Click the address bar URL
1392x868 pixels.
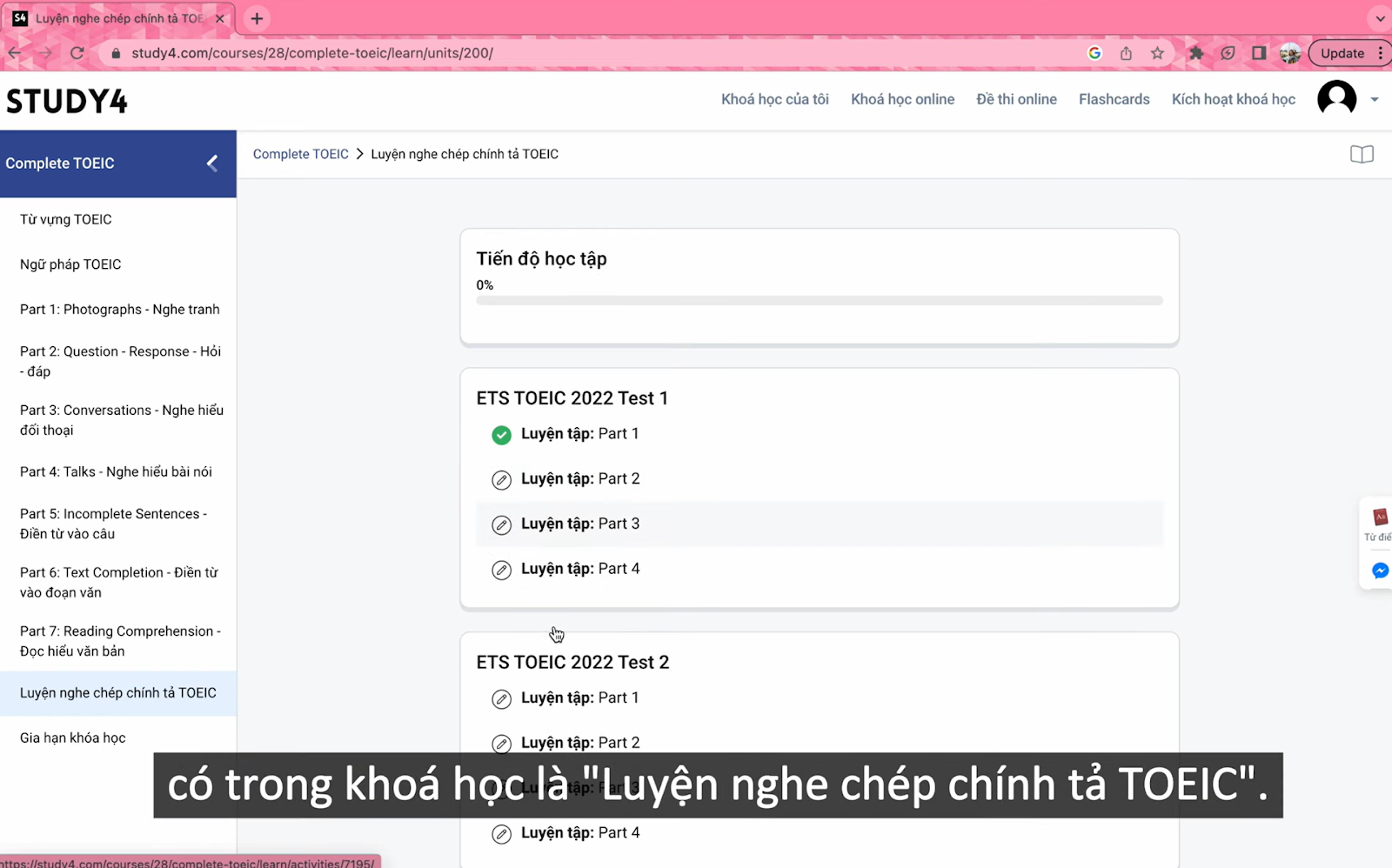[x=312, y=53]
